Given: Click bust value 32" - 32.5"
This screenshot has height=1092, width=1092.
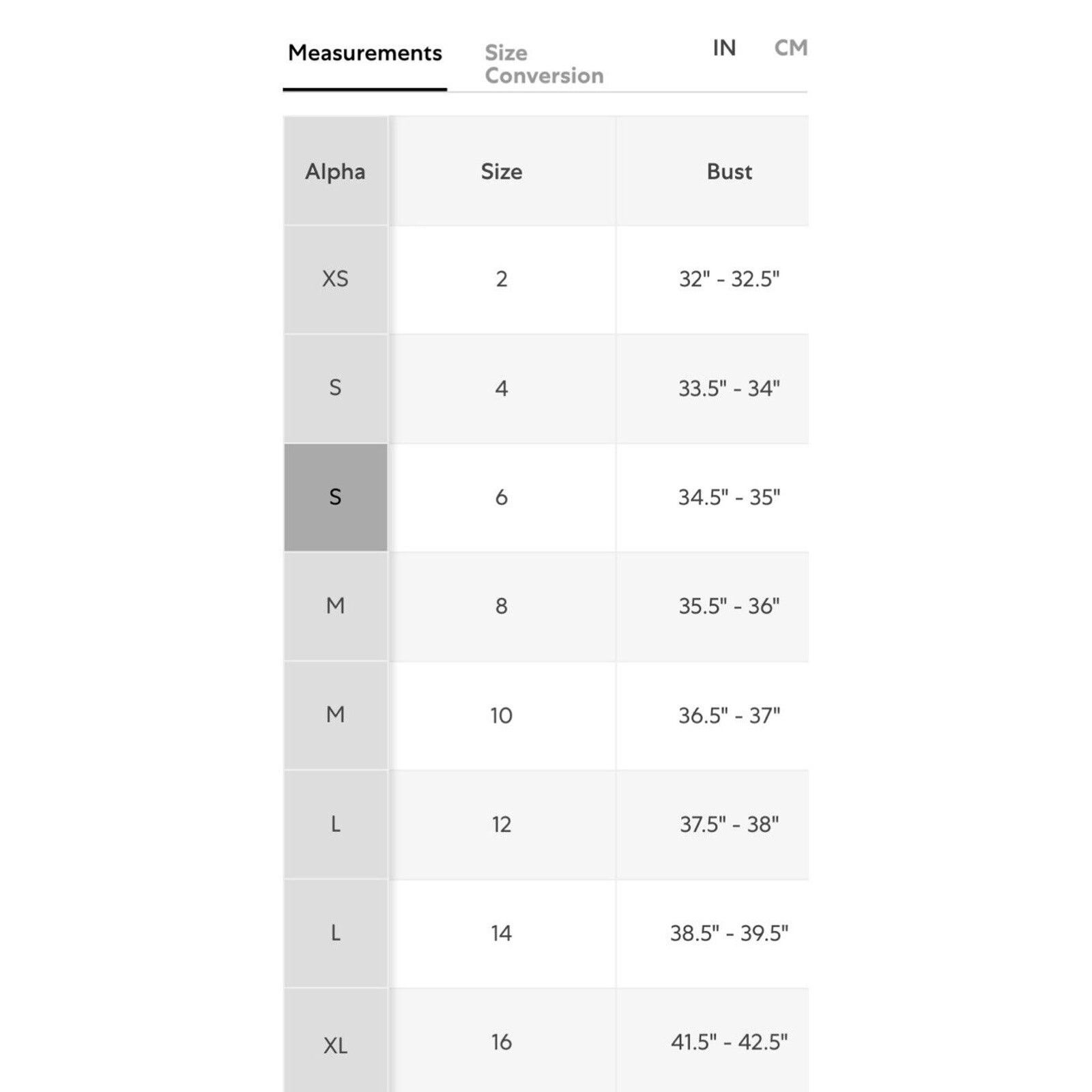Looking at the screenshot, I should point(729,279).
